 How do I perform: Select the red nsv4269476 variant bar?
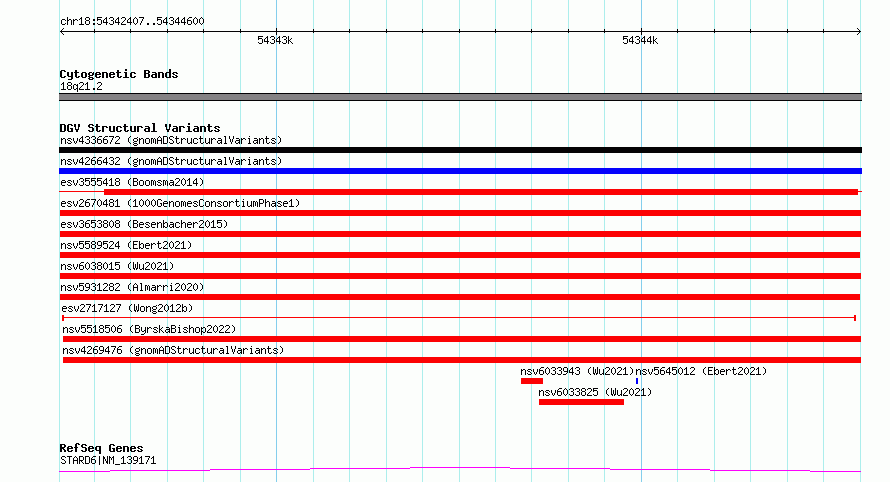(461, 360)
